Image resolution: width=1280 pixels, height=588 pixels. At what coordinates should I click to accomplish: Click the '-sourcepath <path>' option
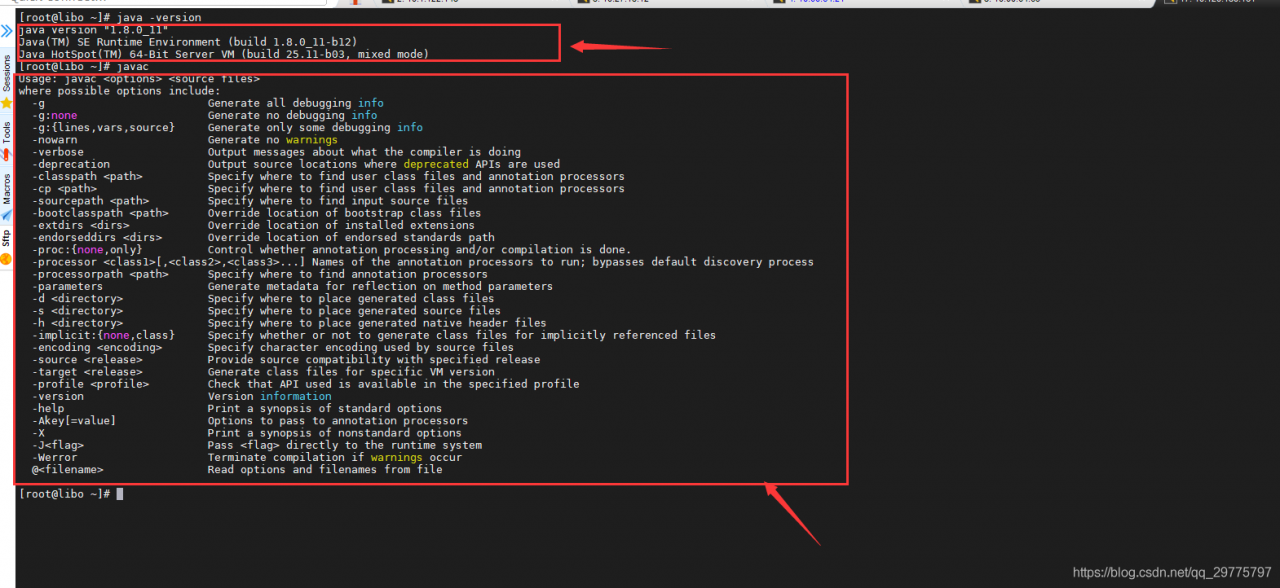pyautogui.click(x=90, y=201)
